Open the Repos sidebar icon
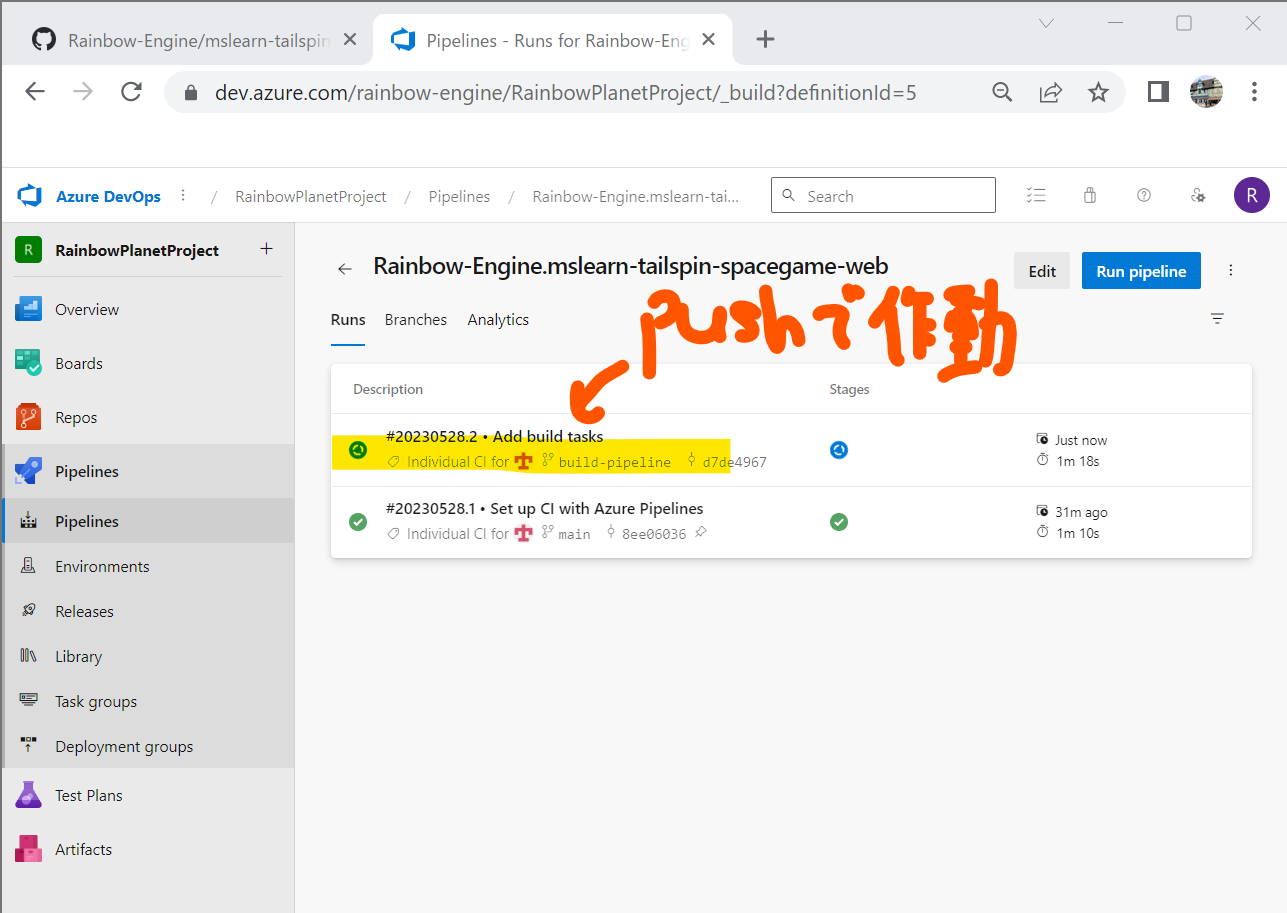Image resolution: width=1287 pixels, height=913 pixels. pyautogui.click(x=28, y=418)
